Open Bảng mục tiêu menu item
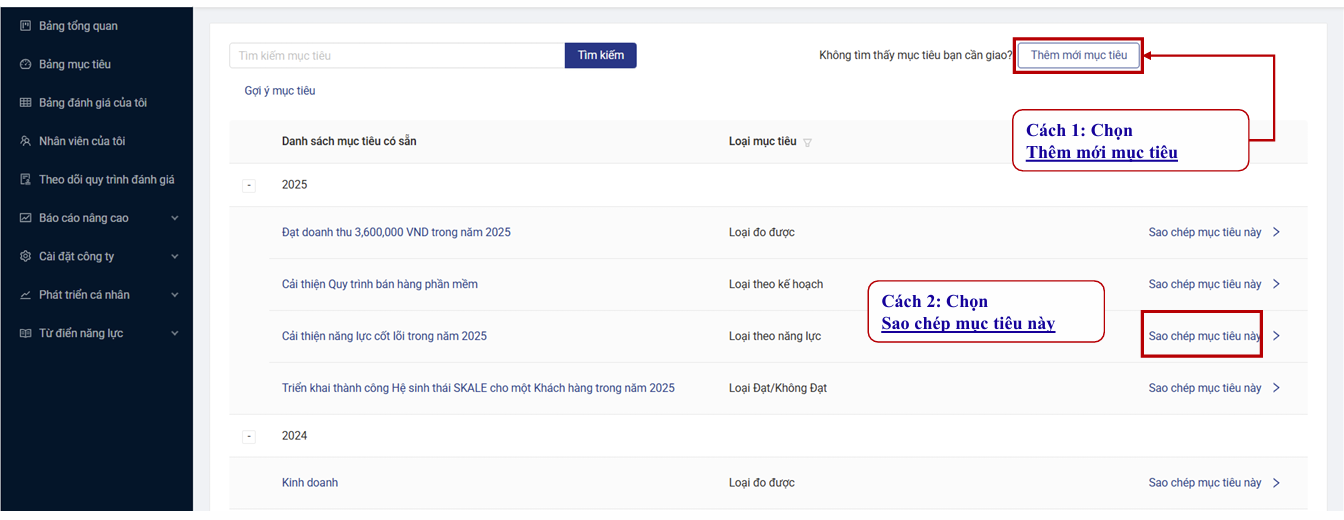 [x=75, y=64]
